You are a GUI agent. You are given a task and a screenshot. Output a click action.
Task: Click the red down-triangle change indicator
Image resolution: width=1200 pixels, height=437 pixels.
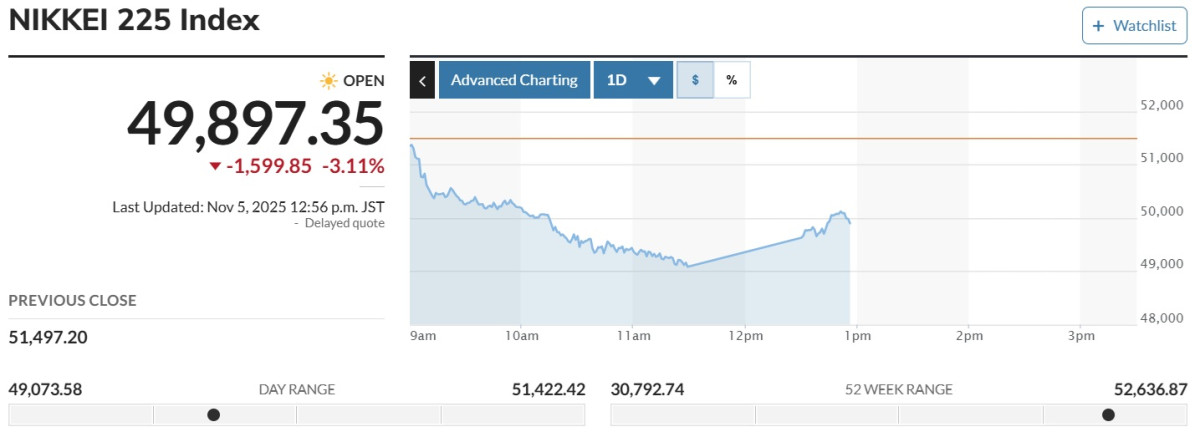[215, 166]
